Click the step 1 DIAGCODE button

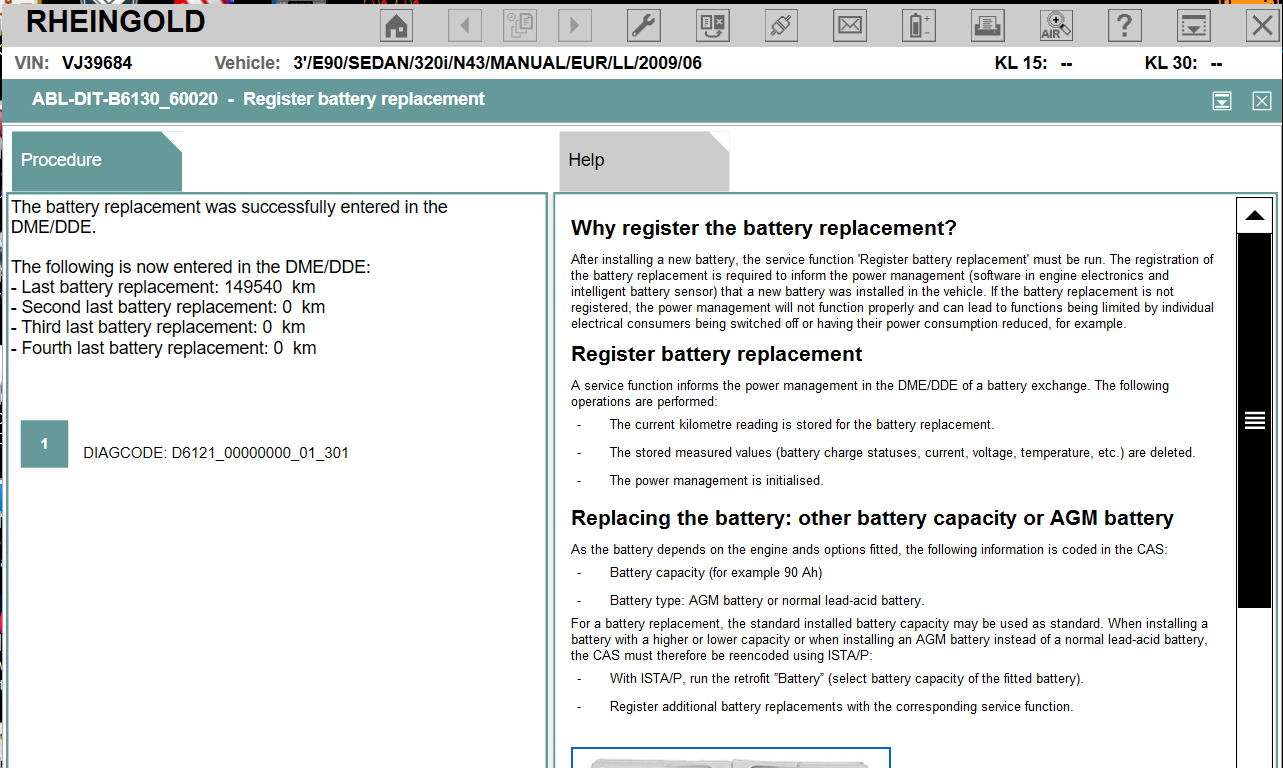pyautogui.click(x=44, y=444)
